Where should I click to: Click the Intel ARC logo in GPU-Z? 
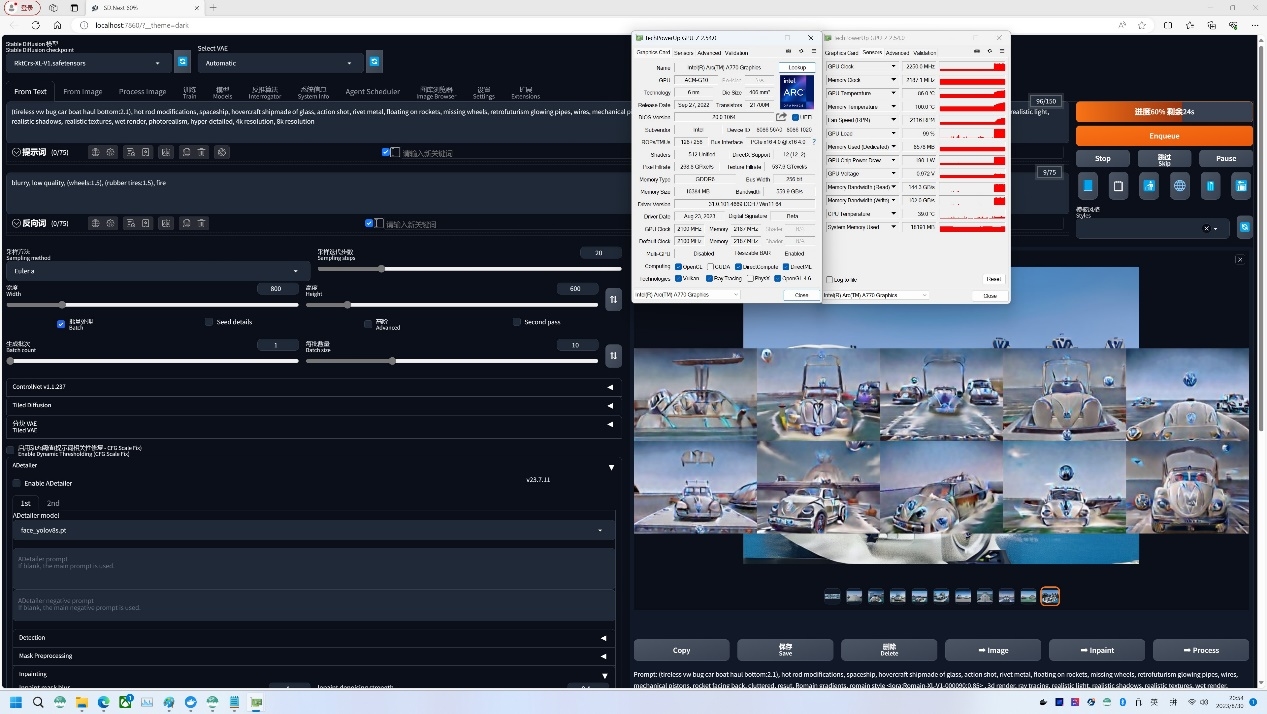(x=797, y=92)
